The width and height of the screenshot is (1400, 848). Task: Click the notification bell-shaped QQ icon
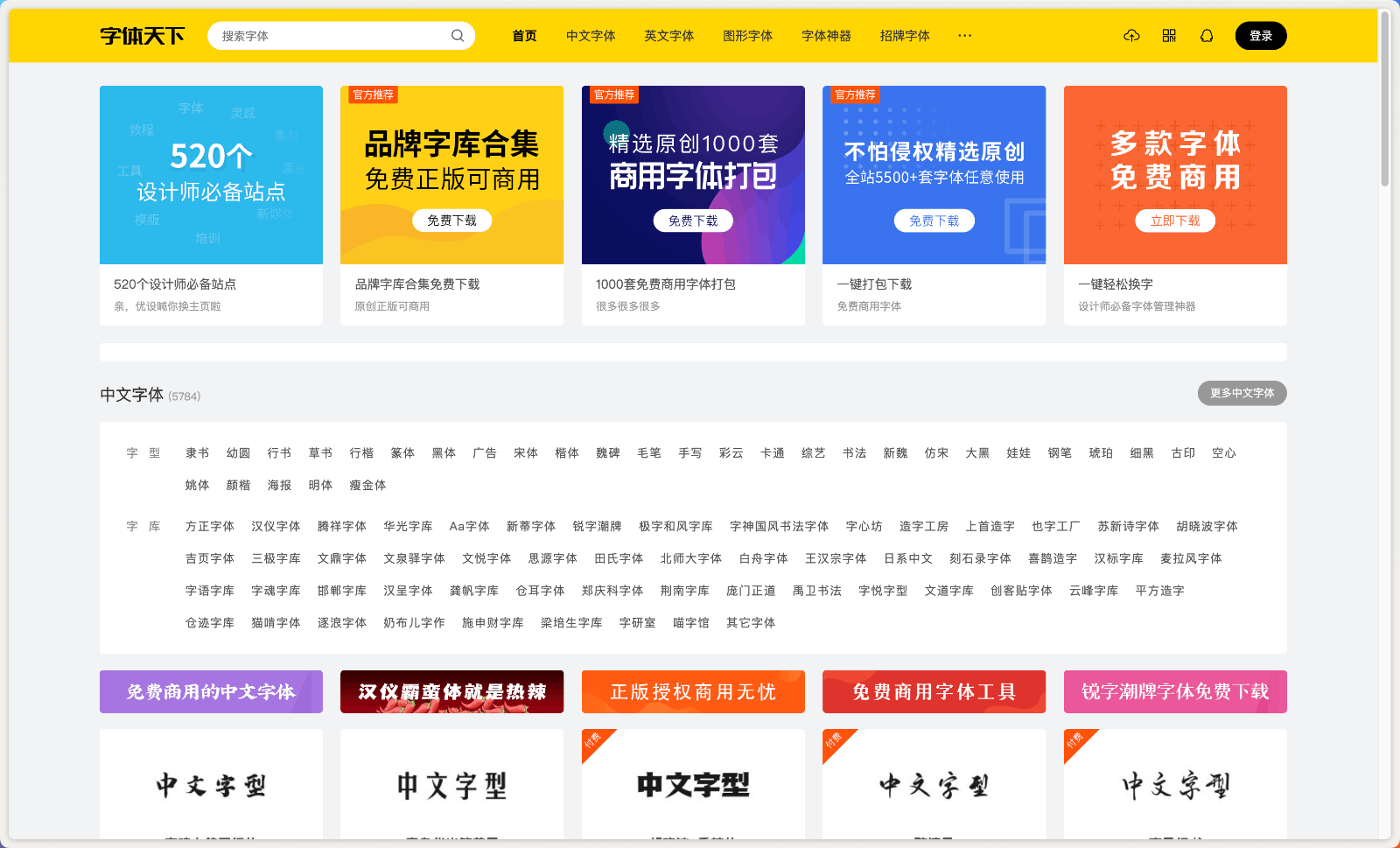[x=1207, y=36]
